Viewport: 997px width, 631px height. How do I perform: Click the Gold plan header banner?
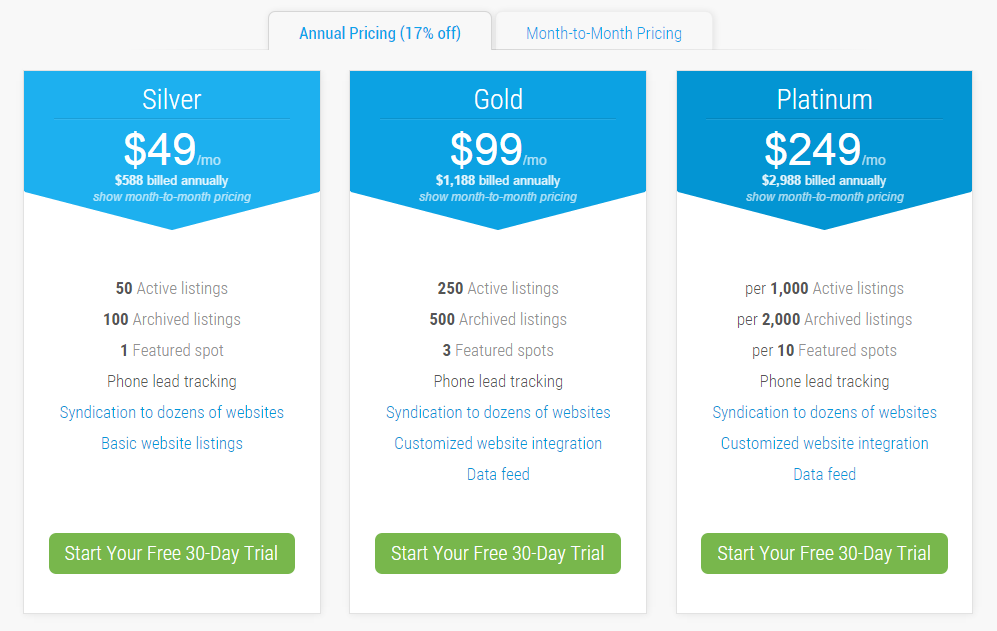[497, 100]
